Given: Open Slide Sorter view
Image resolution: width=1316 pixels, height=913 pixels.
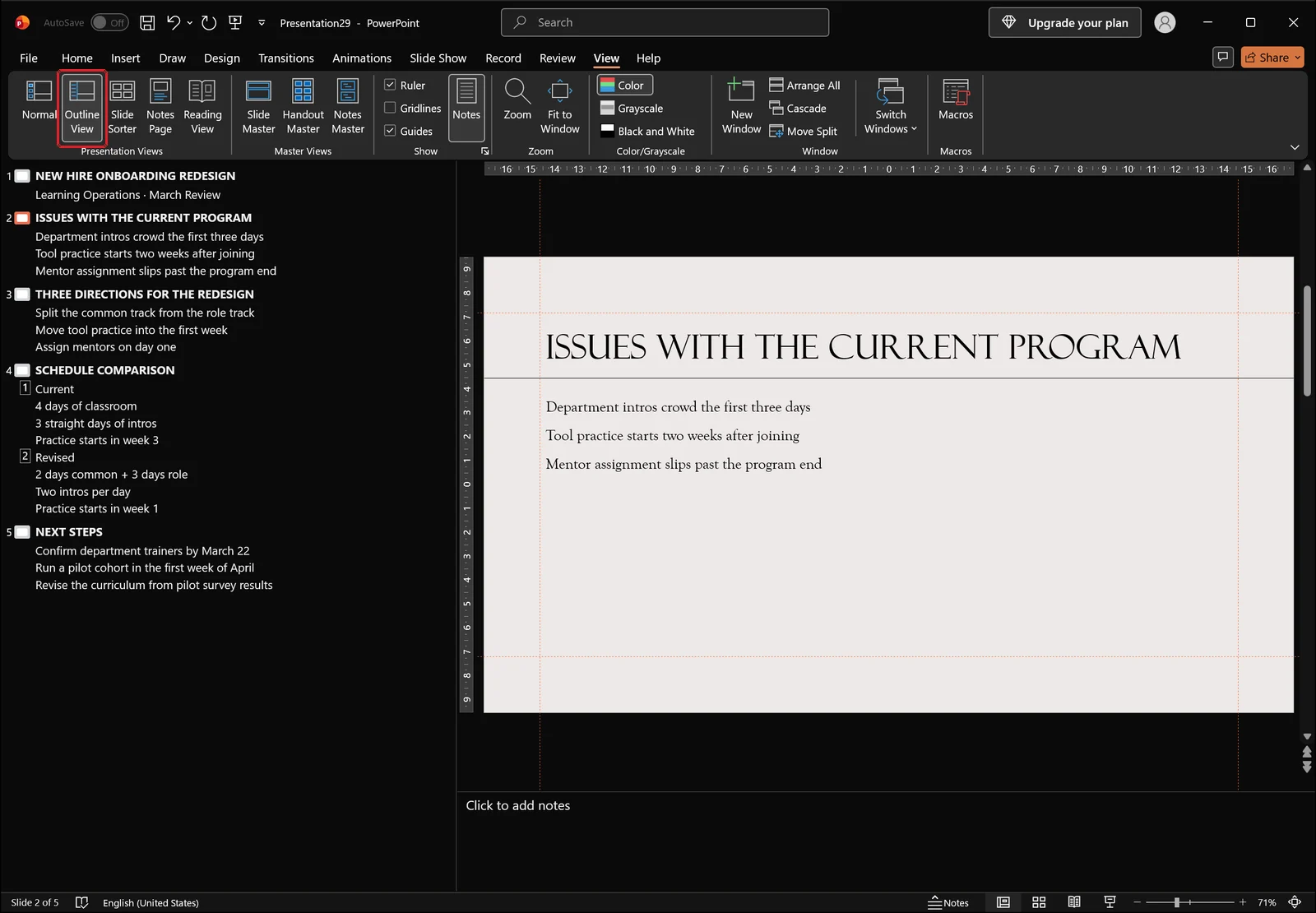Looking at the screenshot, I should [122, 105].
